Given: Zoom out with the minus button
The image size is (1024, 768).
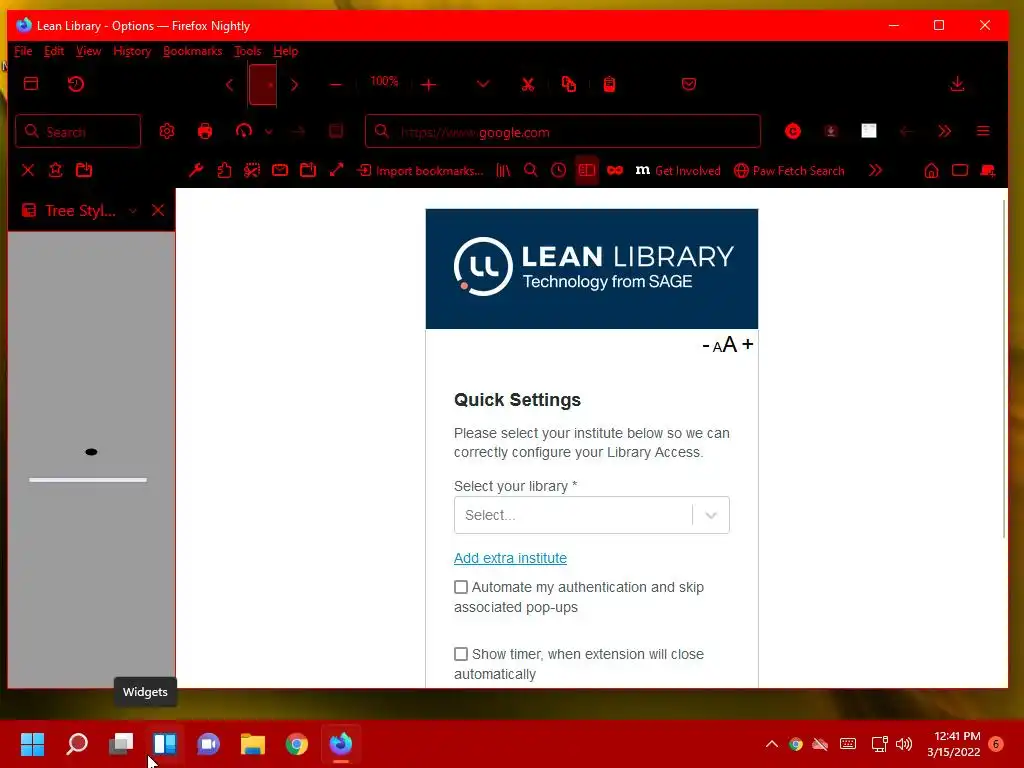Looking at the screenshot, I should (336, 85).
